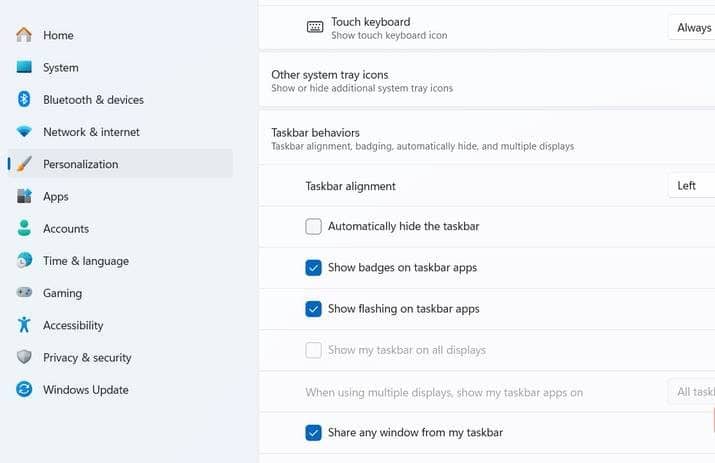Click the Personalization paintbrush icon

24,164
